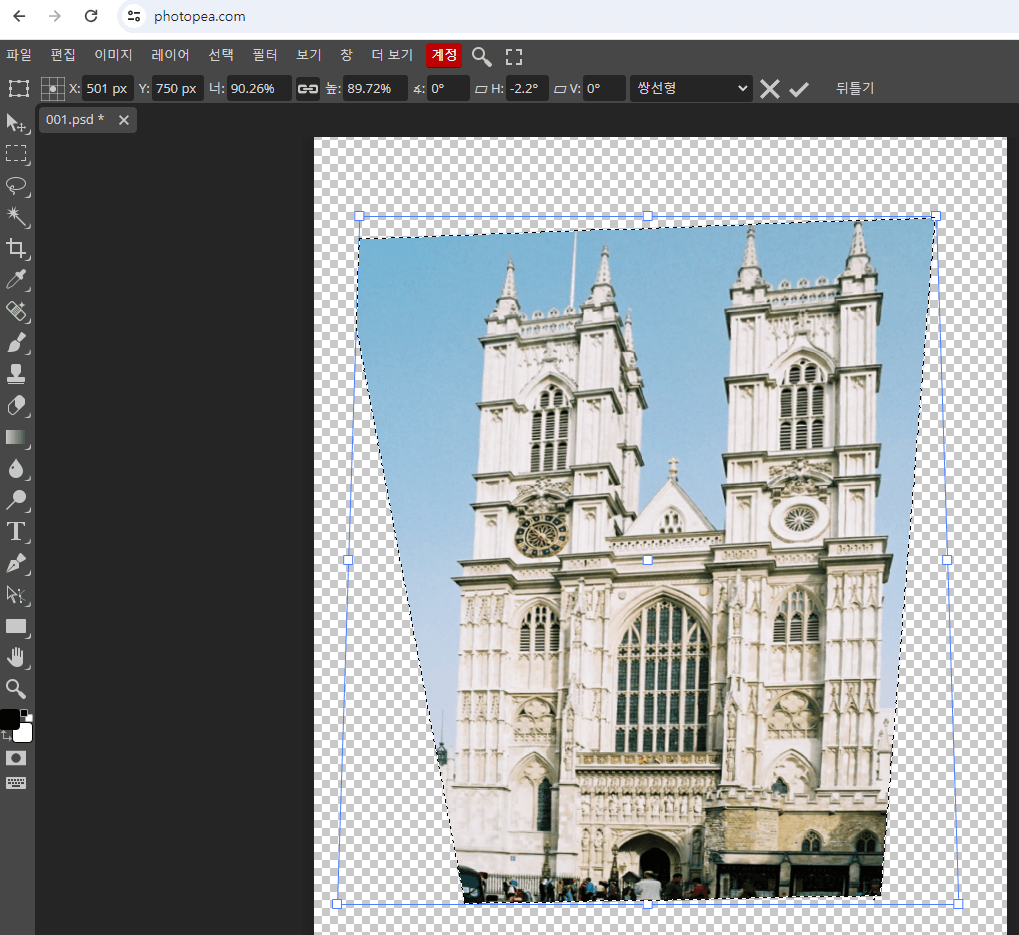Edit the X position field
Viewport: 1019px width, 935px height.
[x=107, y=88]
